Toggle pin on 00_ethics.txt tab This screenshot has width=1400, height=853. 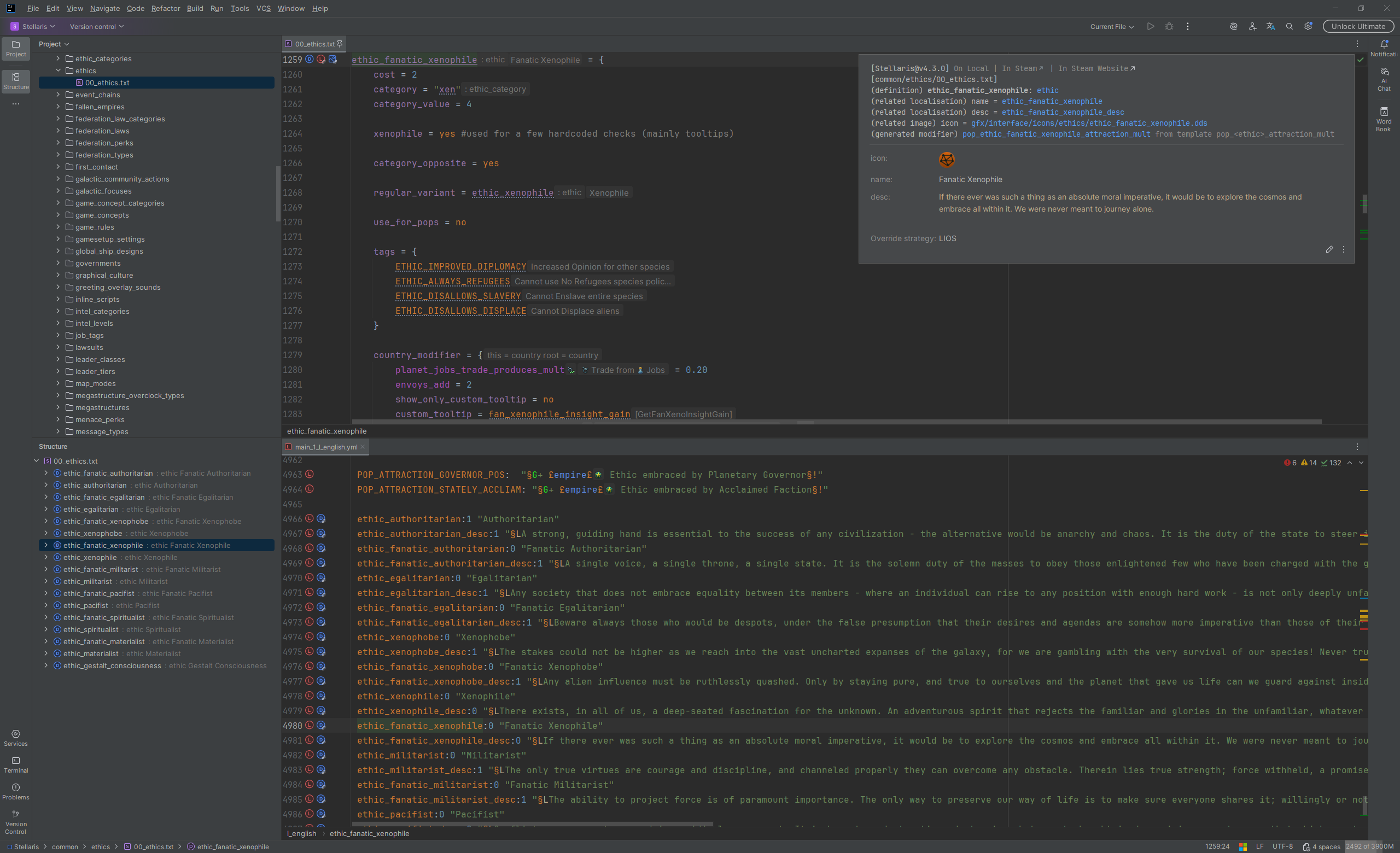[x=340, y=44]
